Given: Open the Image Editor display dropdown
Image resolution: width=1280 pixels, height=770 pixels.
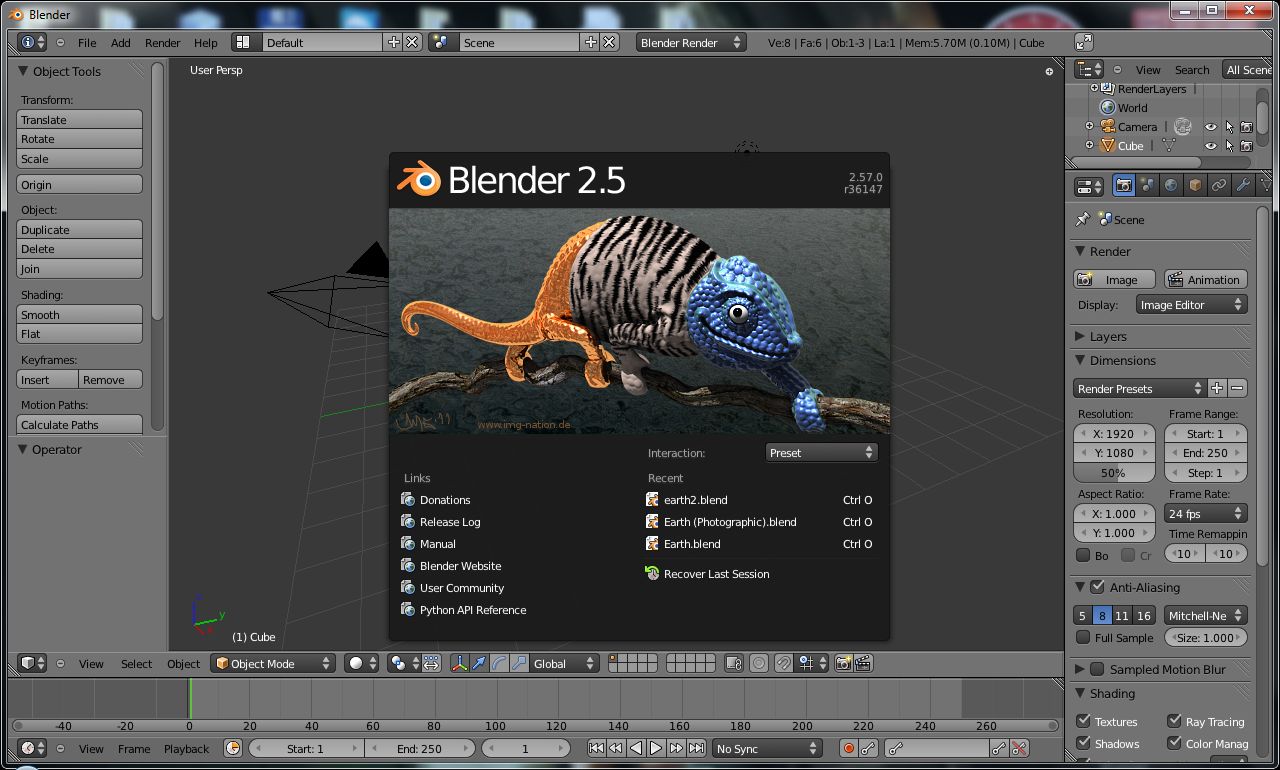Looking at the screenshot, I should click(1192, 305).
